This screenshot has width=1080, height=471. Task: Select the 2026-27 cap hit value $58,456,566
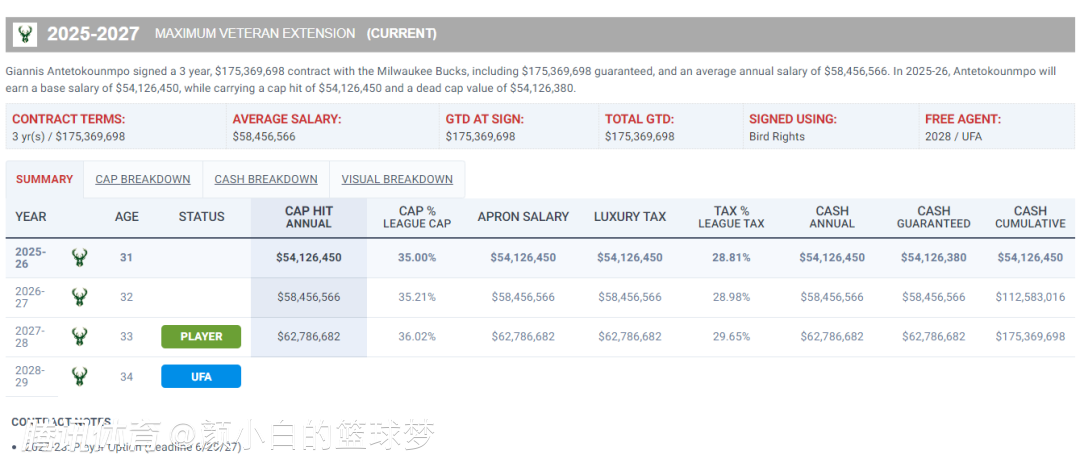click(308, 297)
